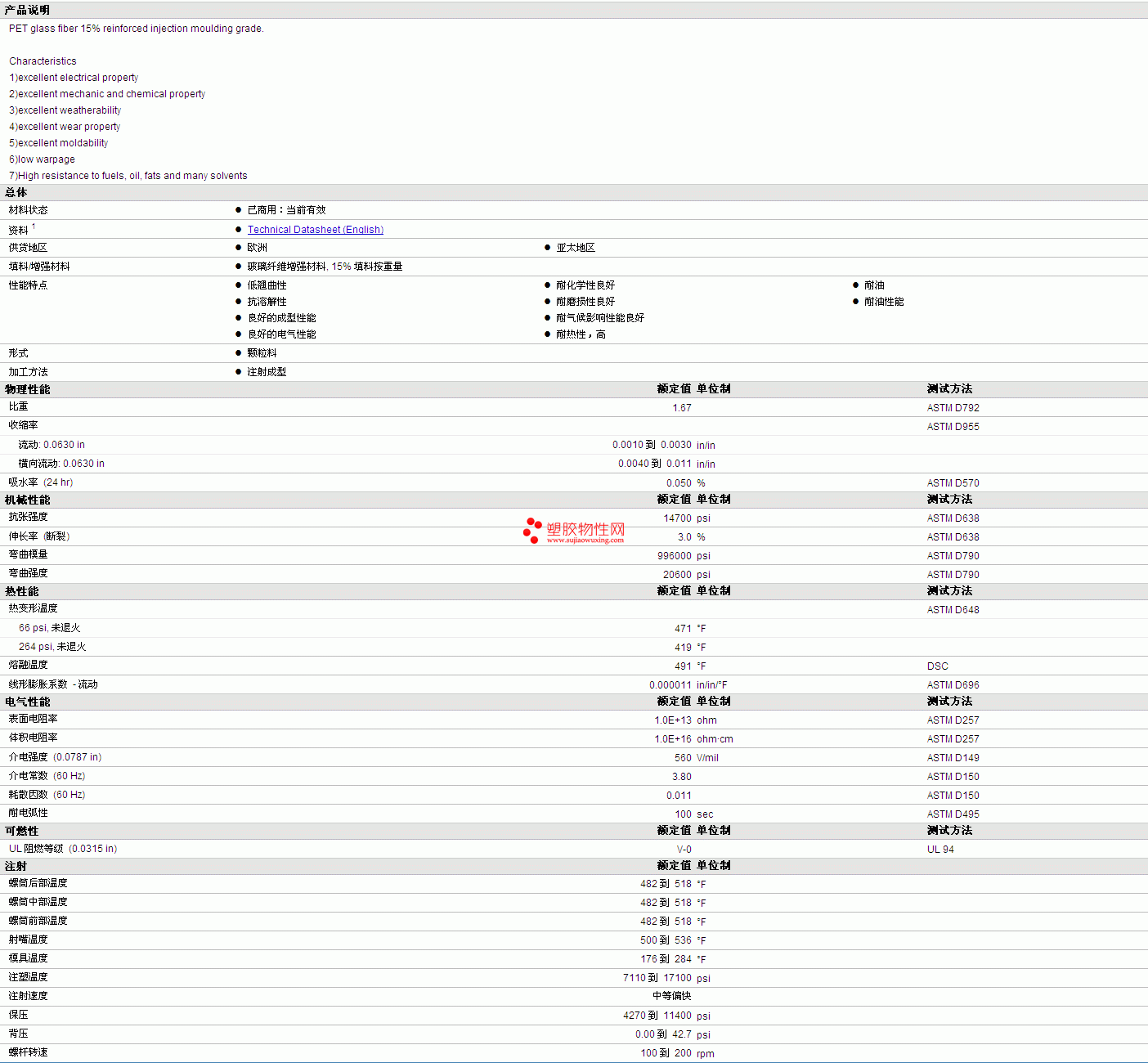Click the 产品说明 section header
Viewport: 1148px width, 1063px height.
tap(27, 10)
